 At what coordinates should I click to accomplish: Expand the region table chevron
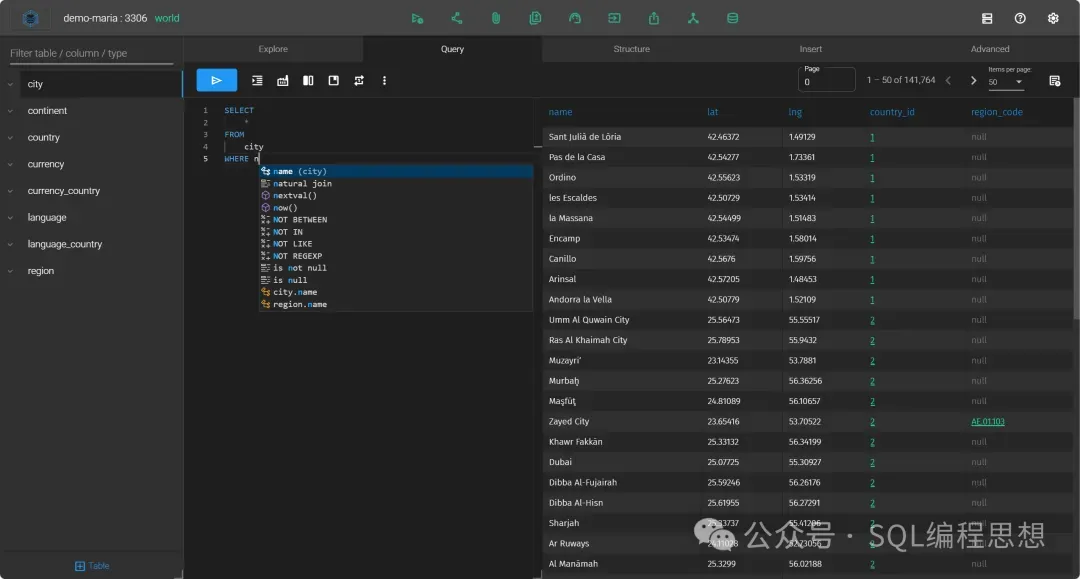(x=10, y=271)
